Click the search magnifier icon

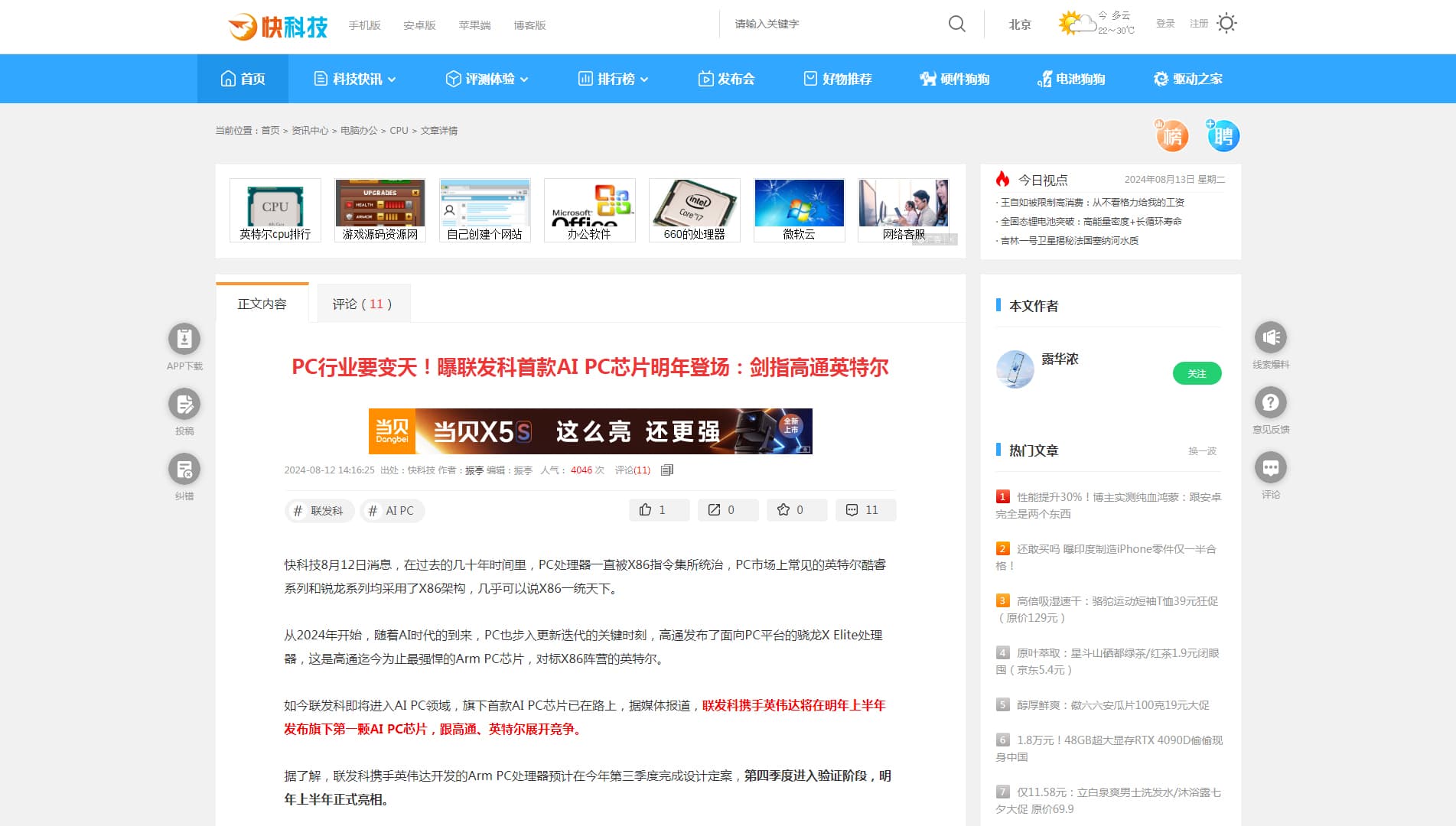pyautogui.click(x=956, y=24)
